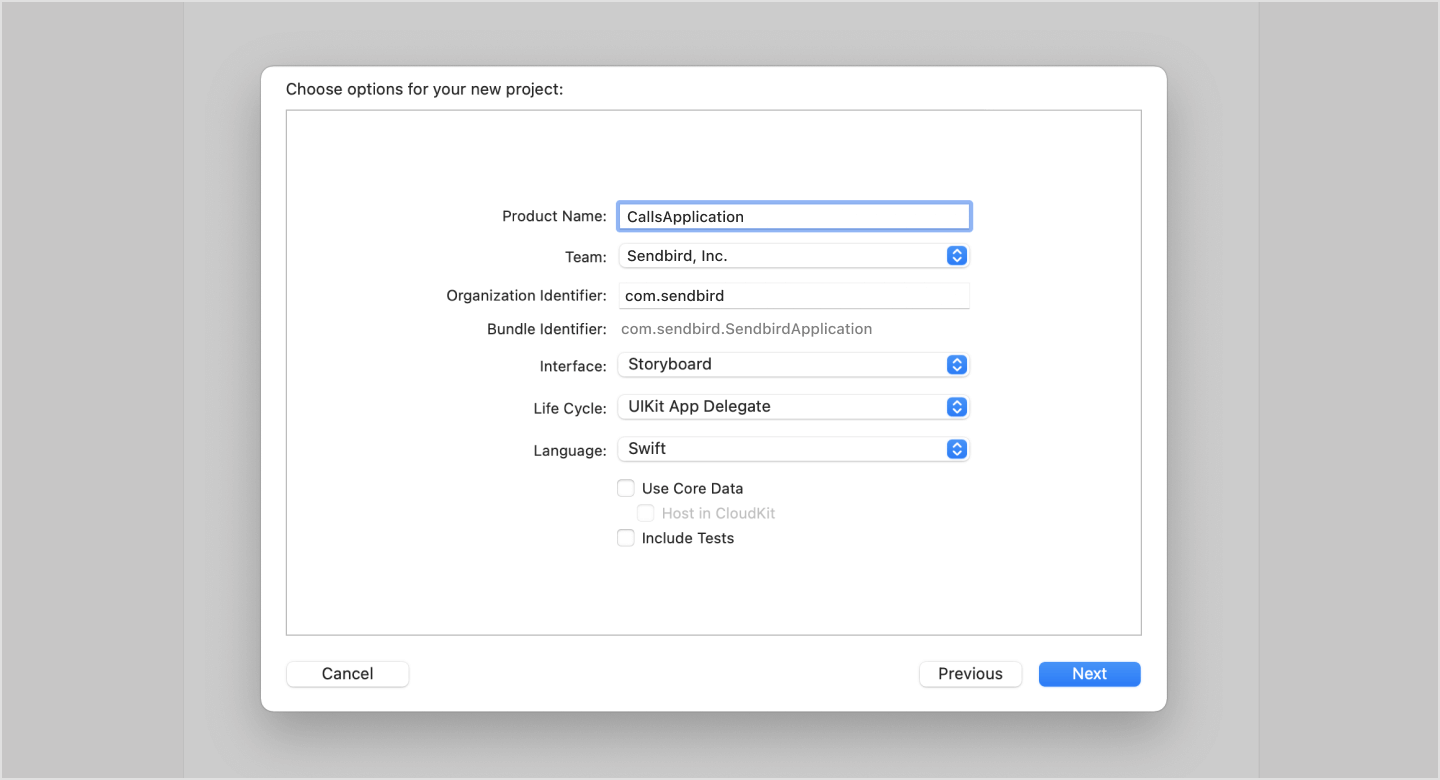Click the Life Cycle dropdown arrows icon
The height and width of the screenshot is (780, 1440).
pos(957,407)
